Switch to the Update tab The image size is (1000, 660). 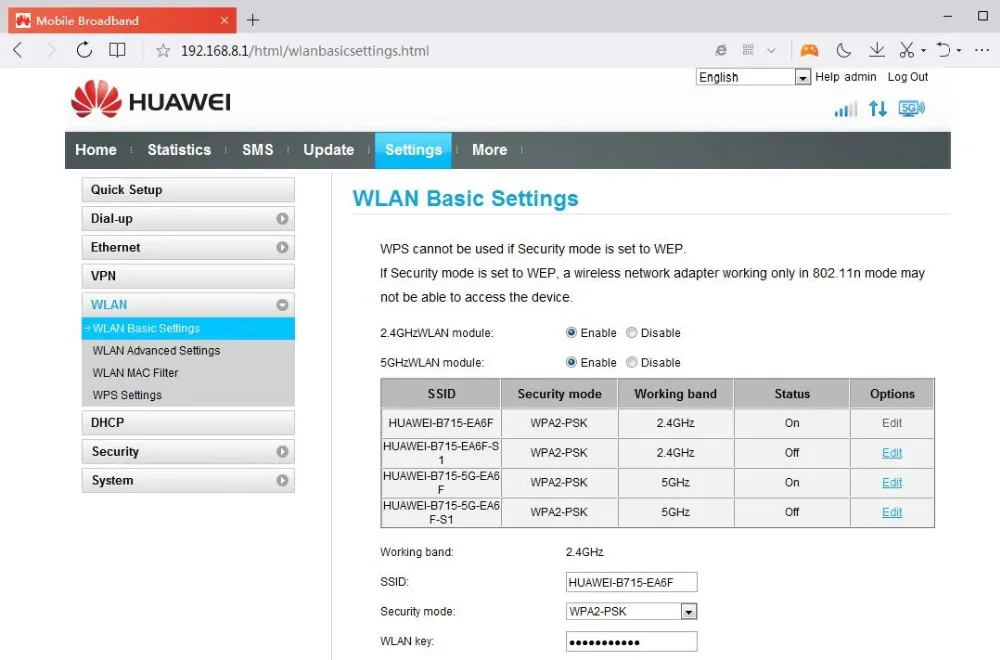[x=328, y=150]
